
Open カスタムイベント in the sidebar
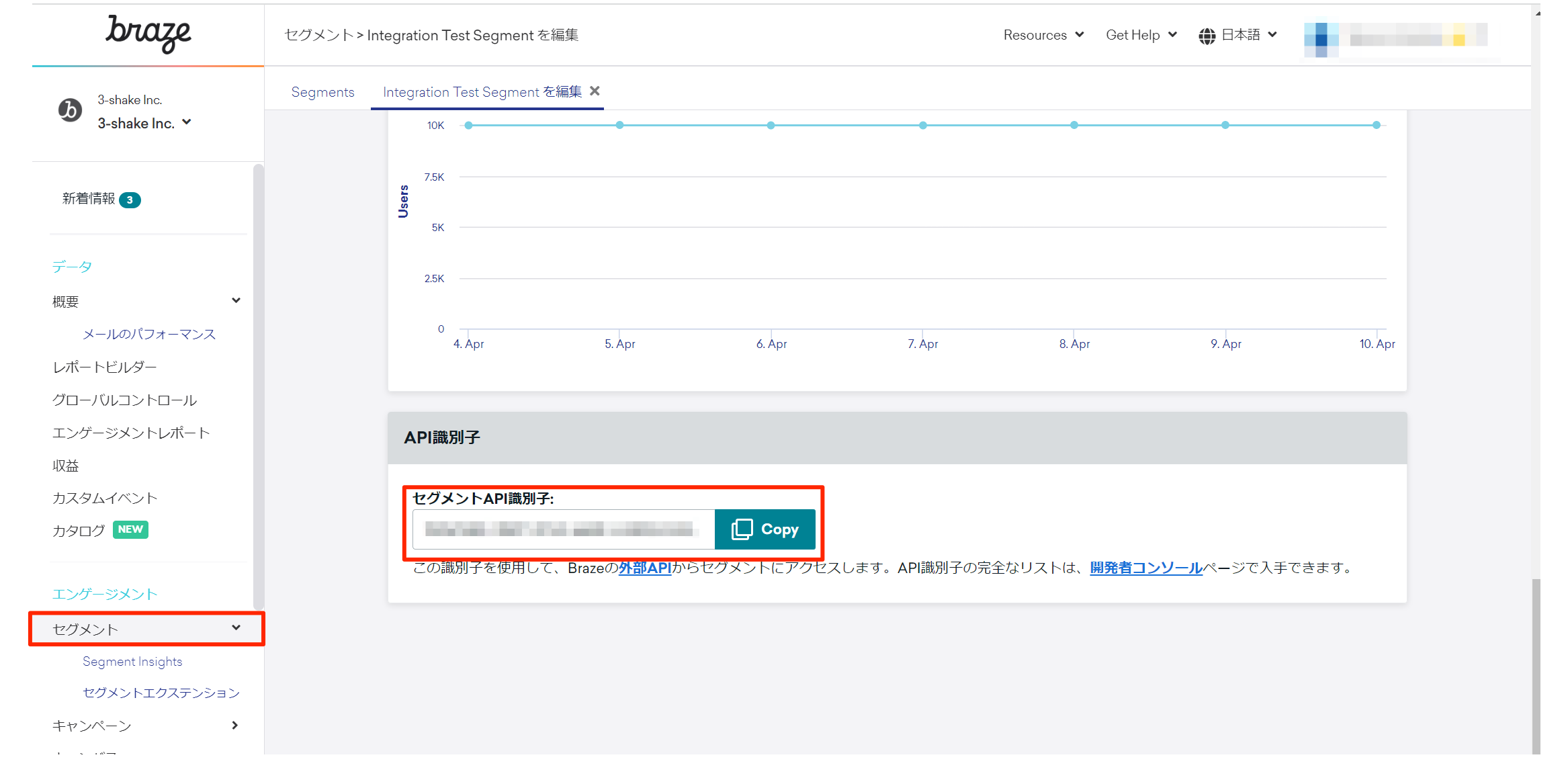(105, 498)
